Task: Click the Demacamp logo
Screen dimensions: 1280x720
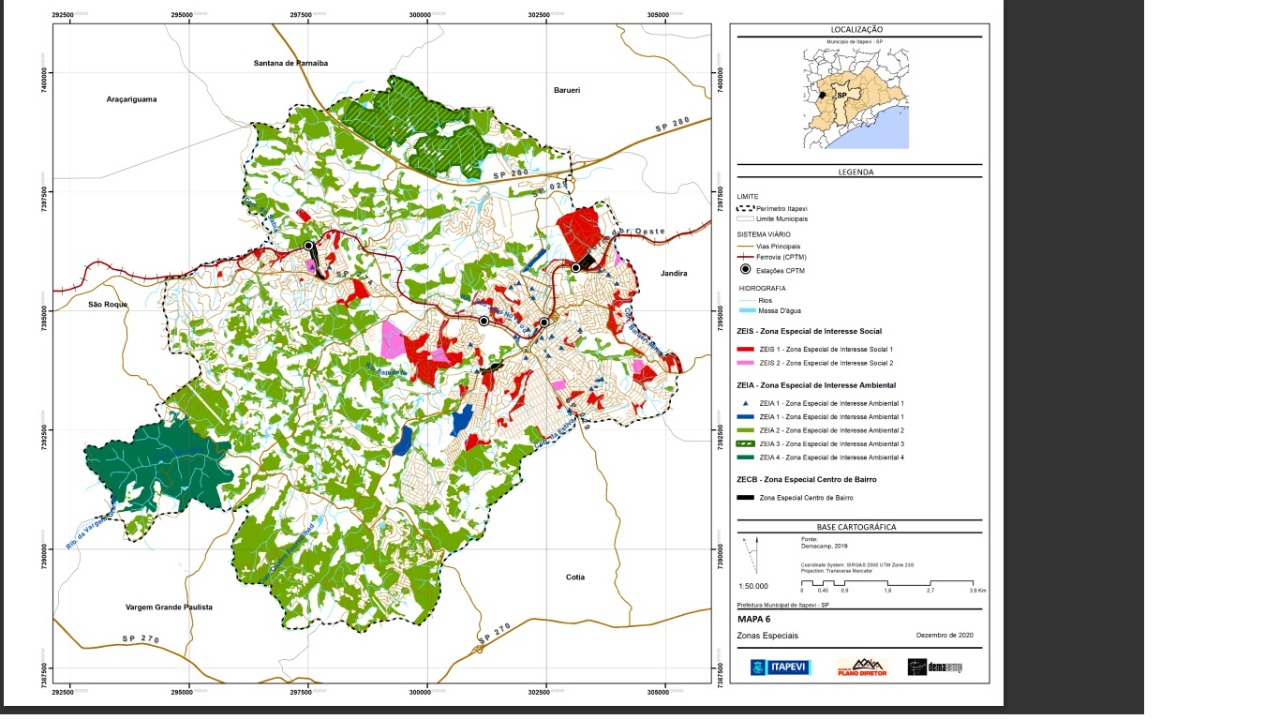Action: pos(935,667)
